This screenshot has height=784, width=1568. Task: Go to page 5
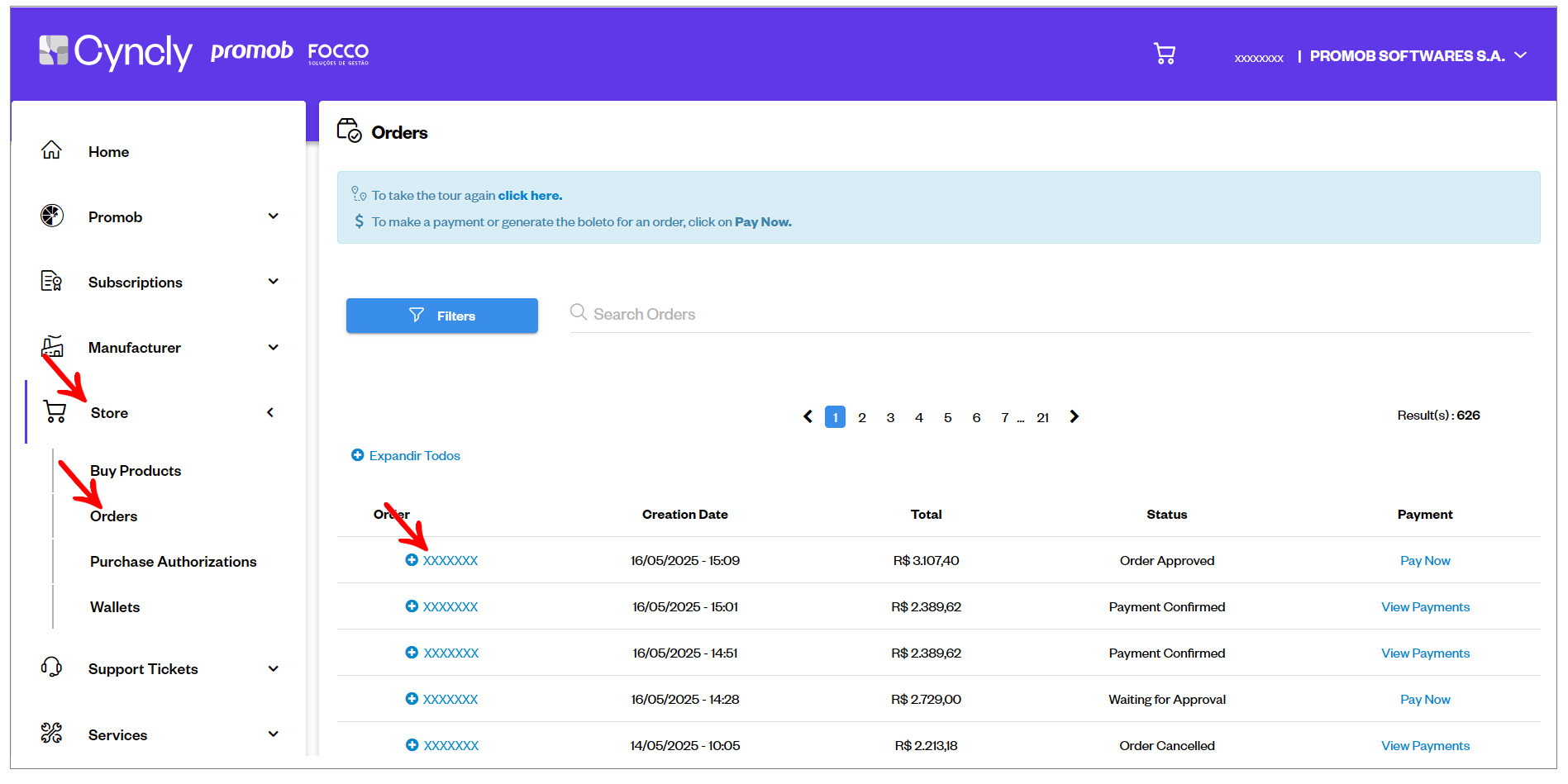948,418
